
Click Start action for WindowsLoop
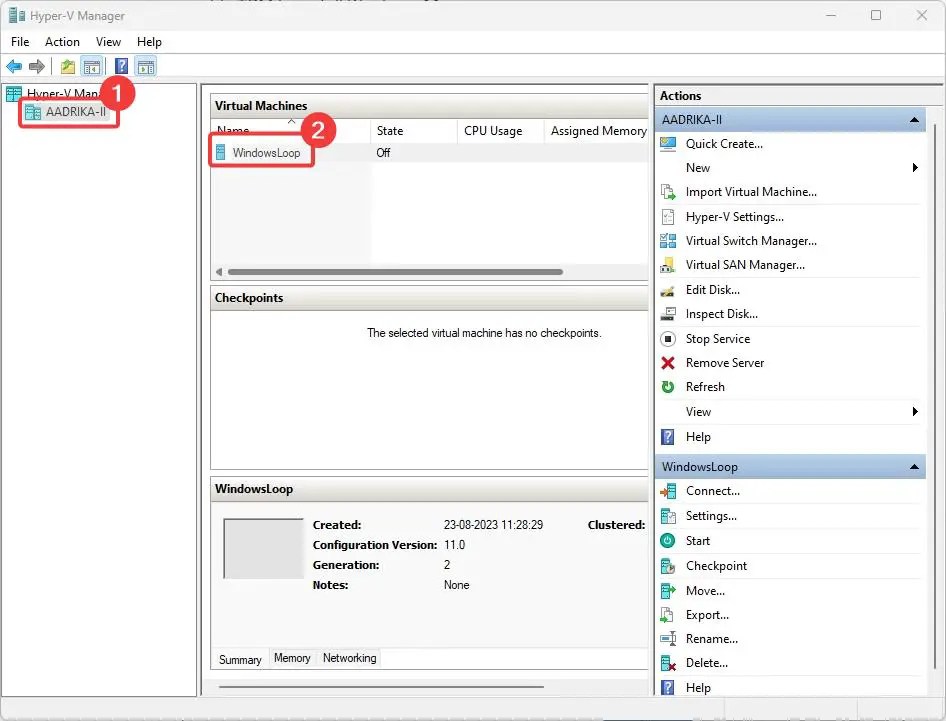(x=697, y=541)
